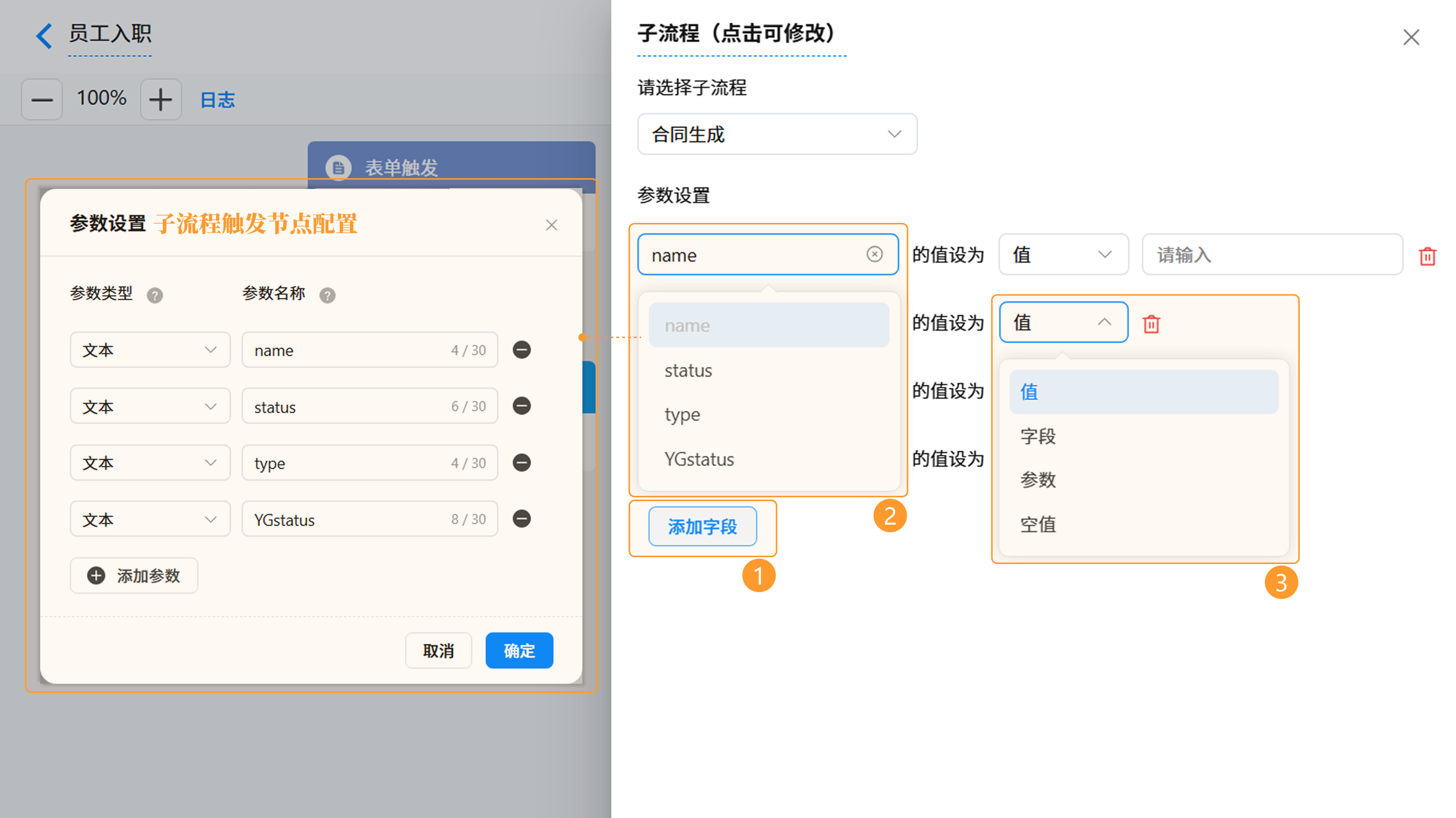This screenshot has height=818, width=1456.
Task: Close the 参数设置 dialog
Action: (x=552, y=225)
